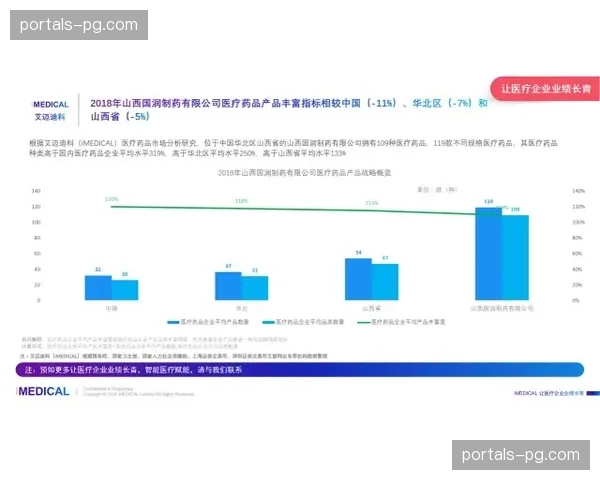This screenshot has height=480, width=600.
Task: Click the left axis value 140
Action: click(x=36, y=191)
